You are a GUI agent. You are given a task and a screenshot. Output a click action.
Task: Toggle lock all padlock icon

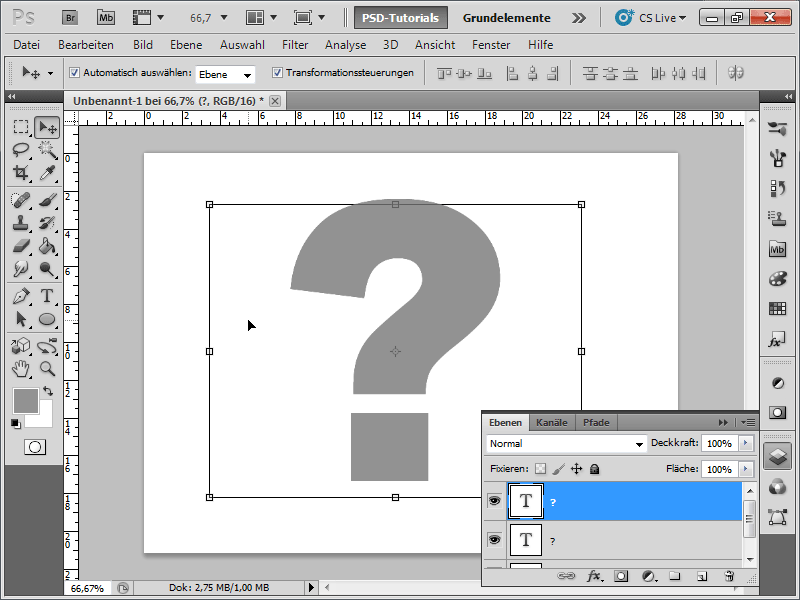click(x=594, y=469)
